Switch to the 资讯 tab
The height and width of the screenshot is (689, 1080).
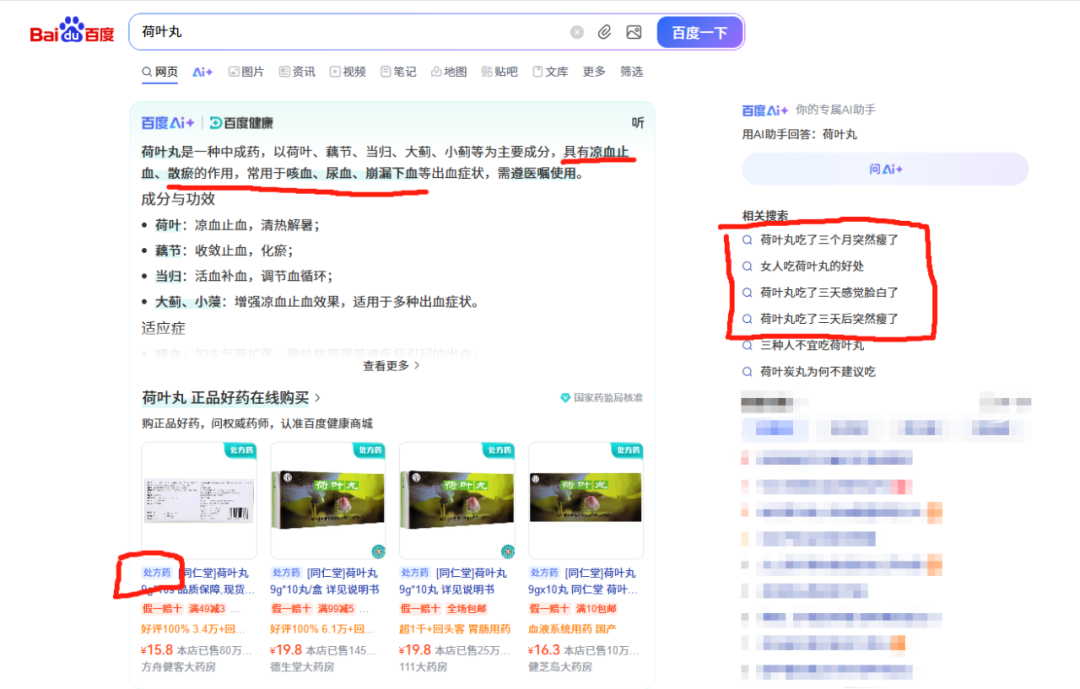pyautogui.click(x=297, y=72)
